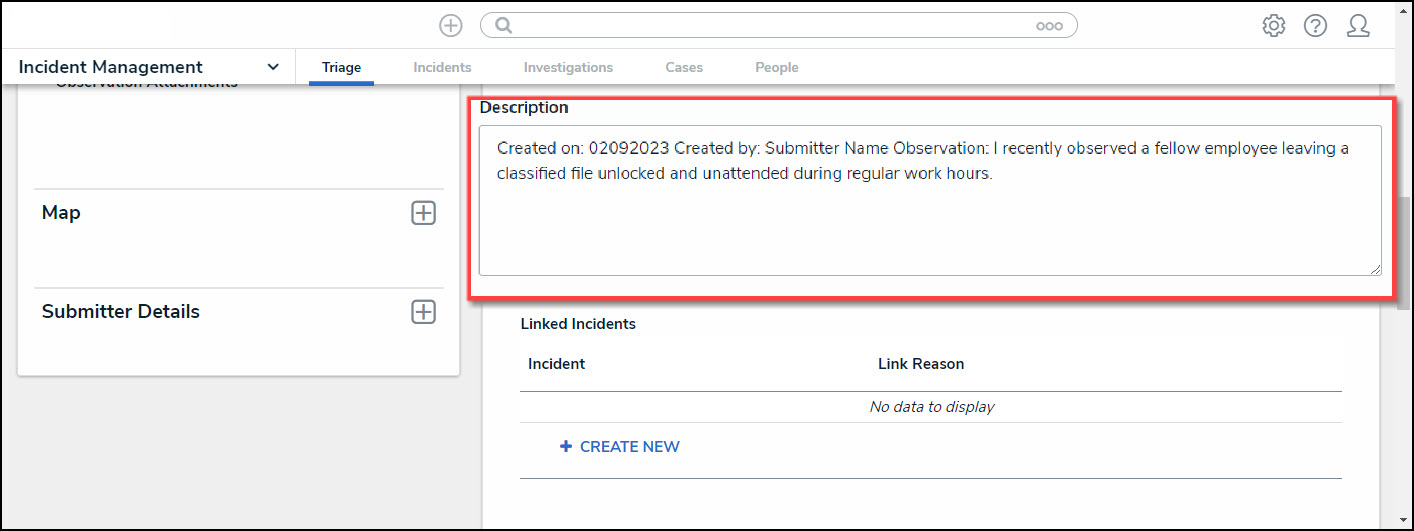
Task: Click the Link Reason column header
Action: tap(921, 364)
